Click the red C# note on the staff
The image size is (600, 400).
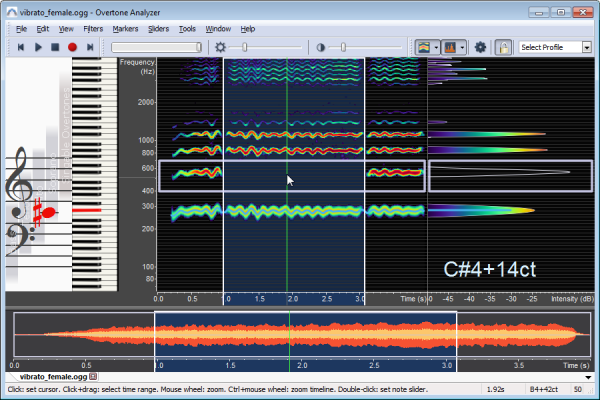[48, 212]
